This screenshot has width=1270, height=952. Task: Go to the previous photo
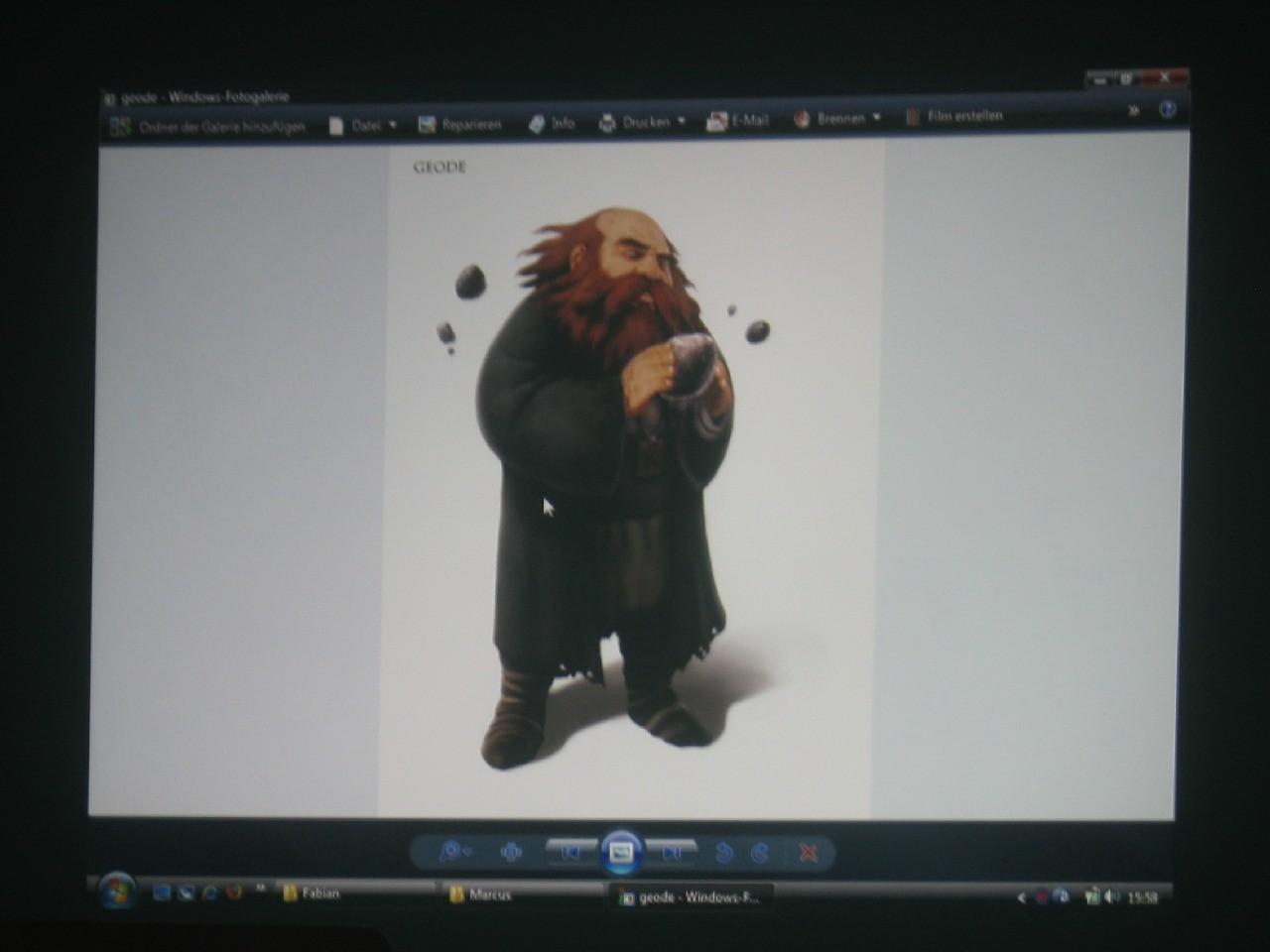[571, 852]
